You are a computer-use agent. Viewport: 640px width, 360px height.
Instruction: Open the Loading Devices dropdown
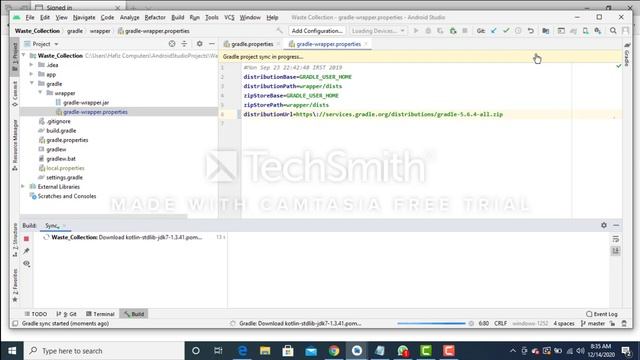[378, 31]
